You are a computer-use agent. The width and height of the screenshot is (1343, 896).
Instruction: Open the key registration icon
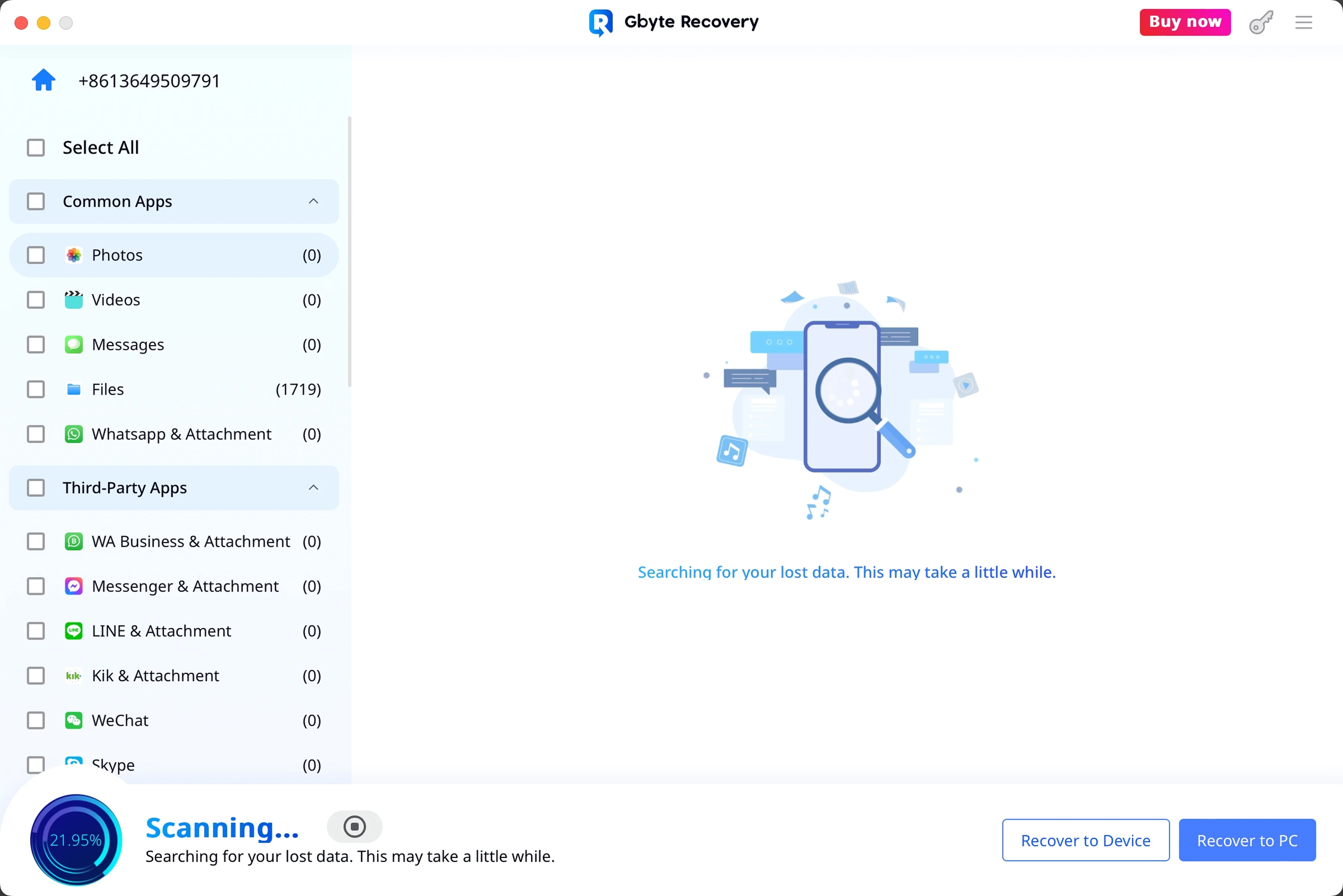click(1261, 23)
